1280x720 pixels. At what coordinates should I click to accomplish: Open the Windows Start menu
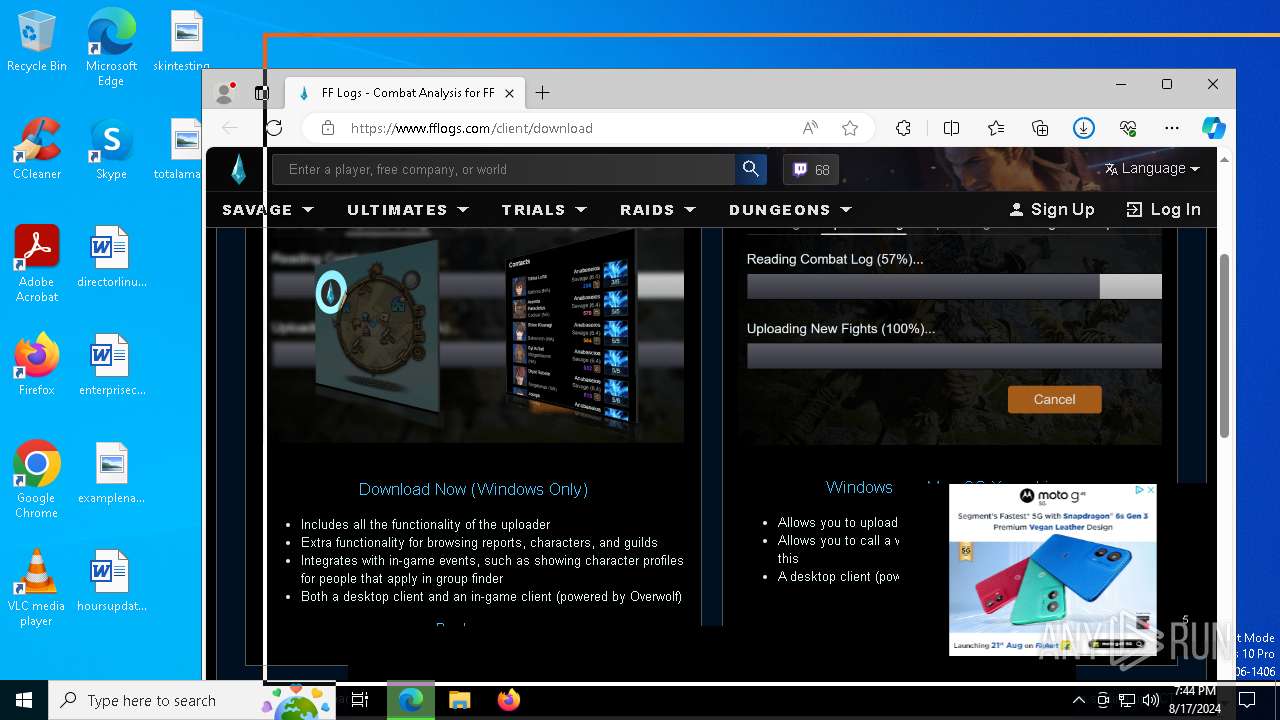tap(24, 700)
